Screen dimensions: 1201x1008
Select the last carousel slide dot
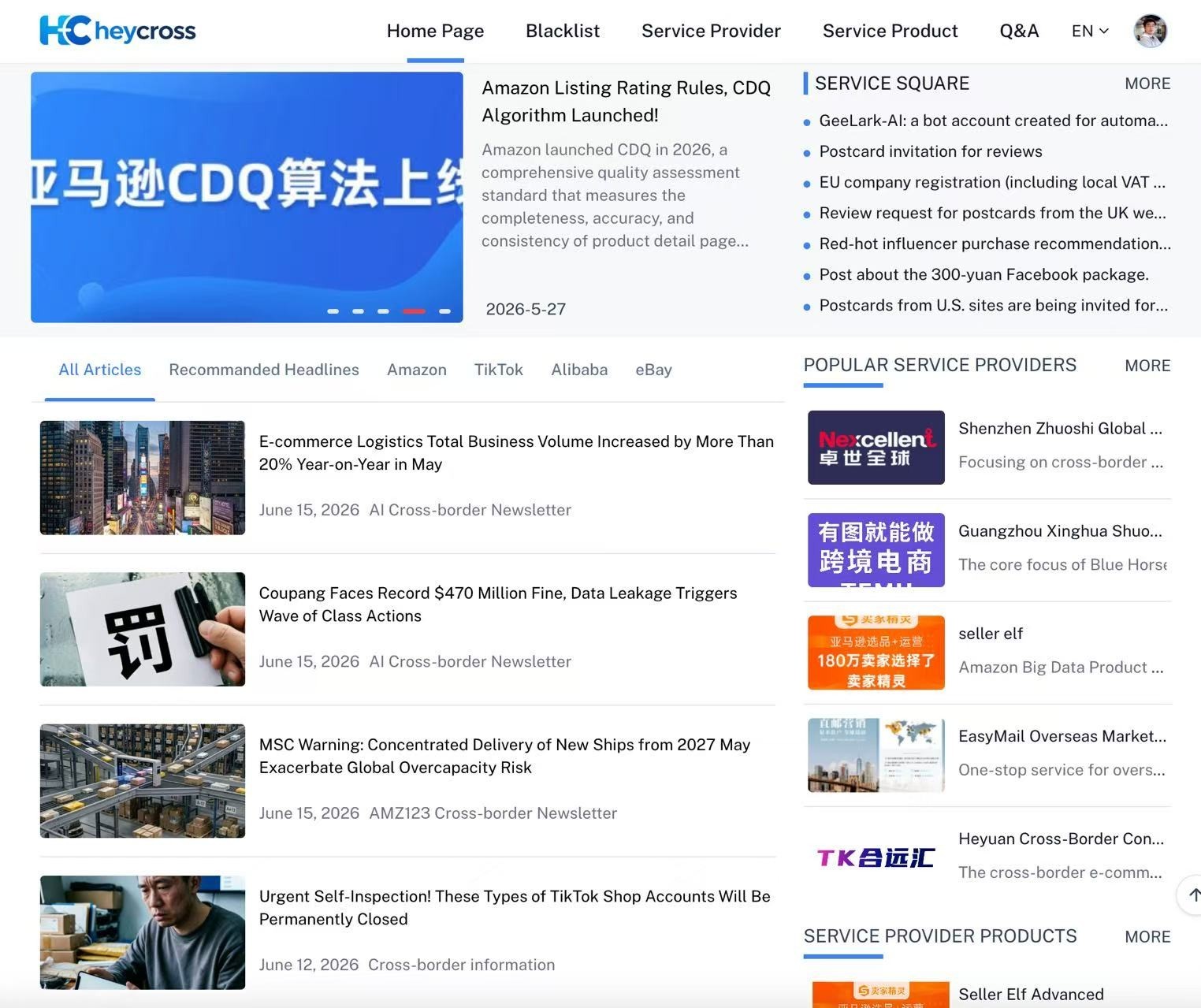(445, 311)
